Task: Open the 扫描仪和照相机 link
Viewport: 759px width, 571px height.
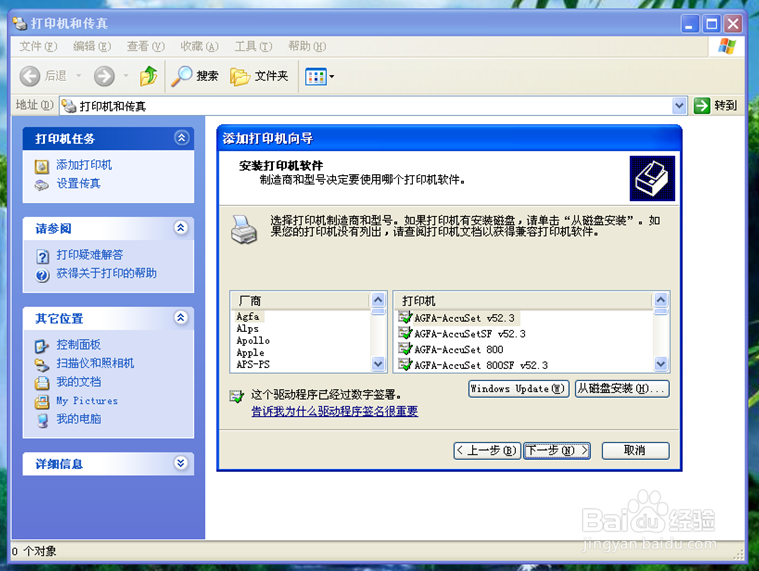Action: pyautogui.click(x=95, y=363)
